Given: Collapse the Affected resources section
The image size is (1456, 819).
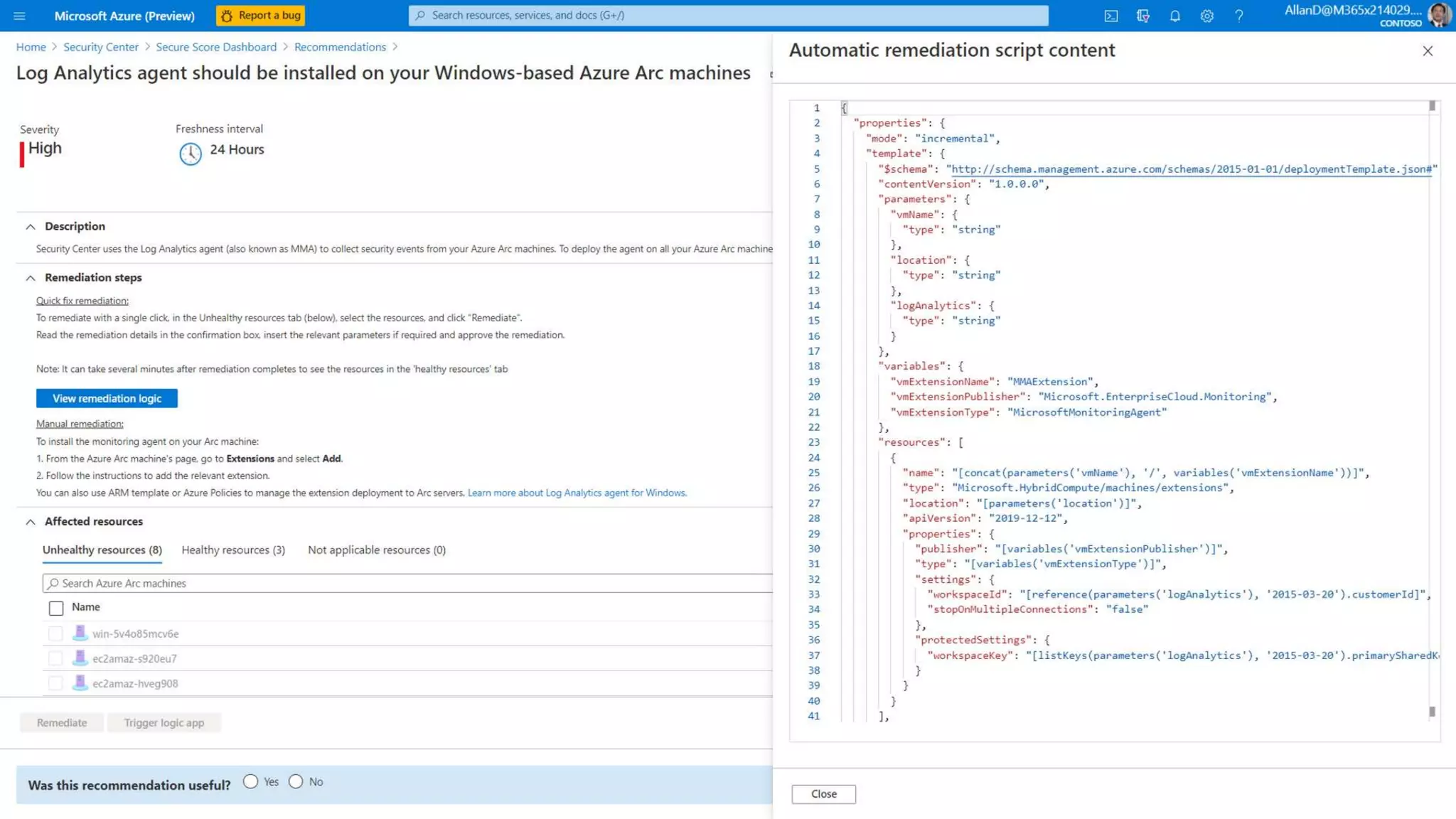Looking at the screenshot, I should pyautogui.click(x=31, y=521).
